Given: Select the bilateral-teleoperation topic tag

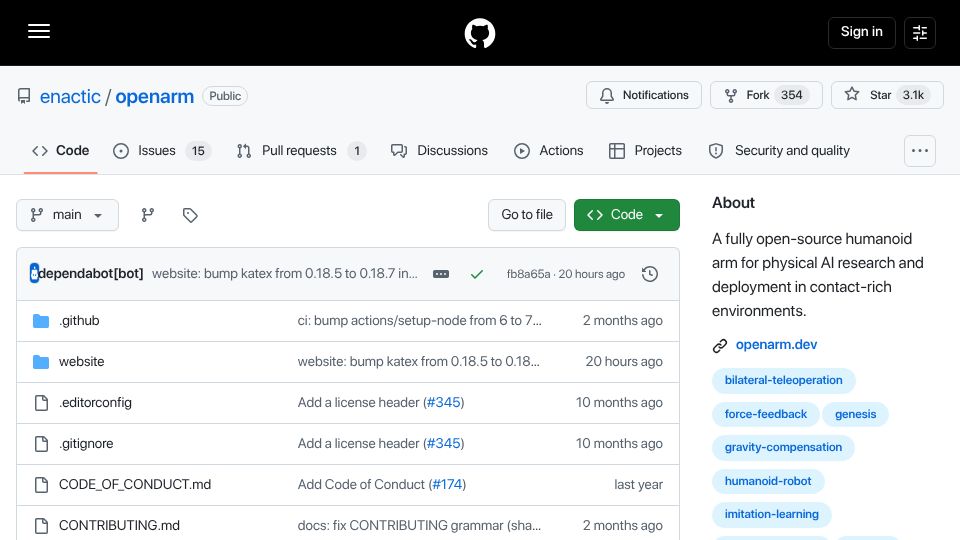Looking at the screenshot, I should coord(783,380).
